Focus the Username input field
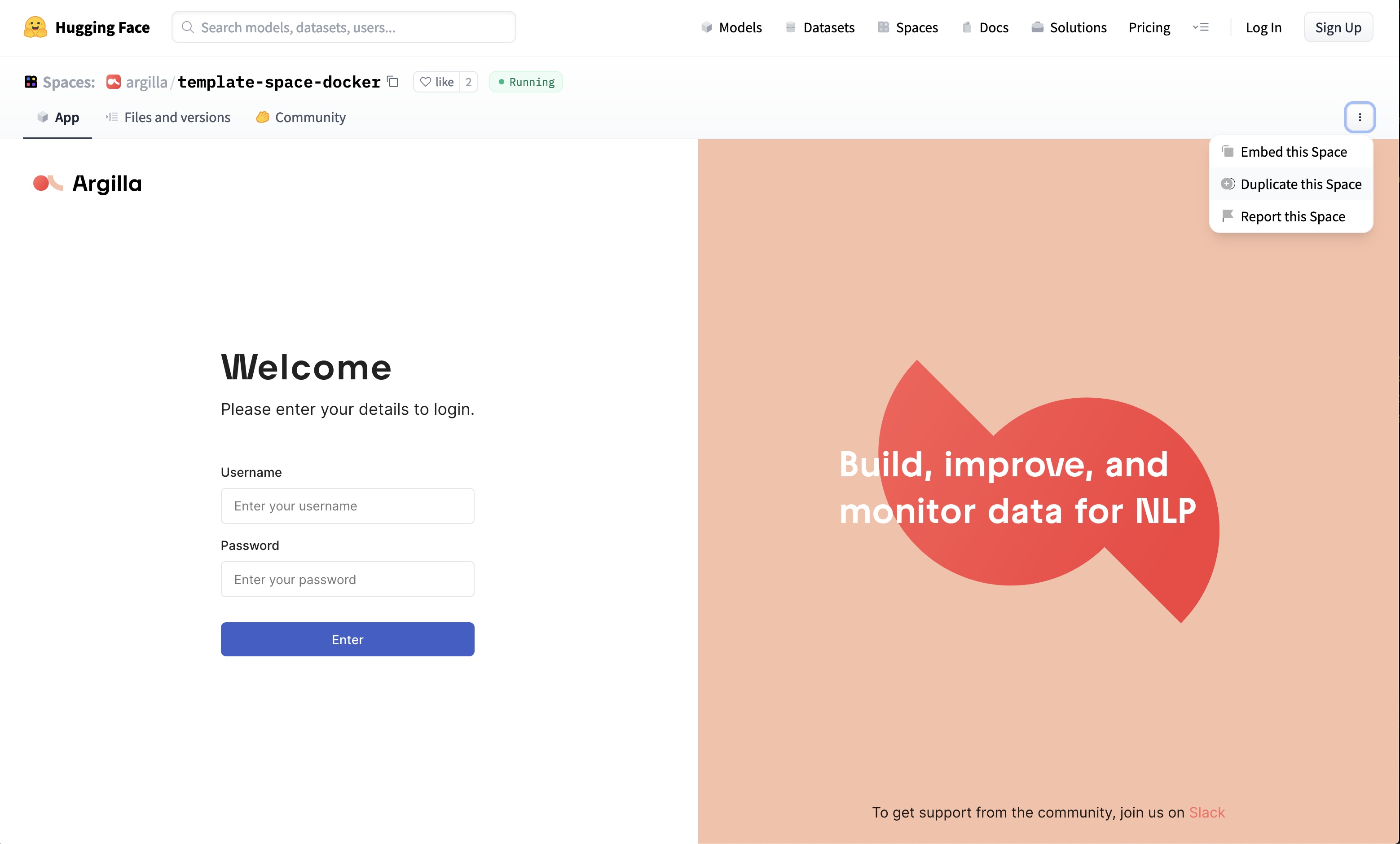 [x=347, y=506]
